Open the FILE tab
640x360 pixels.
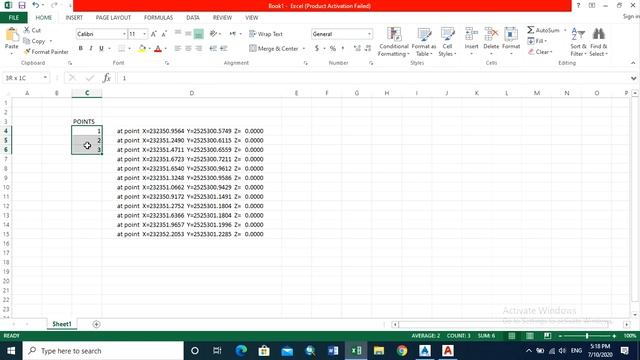pos(14,18)
